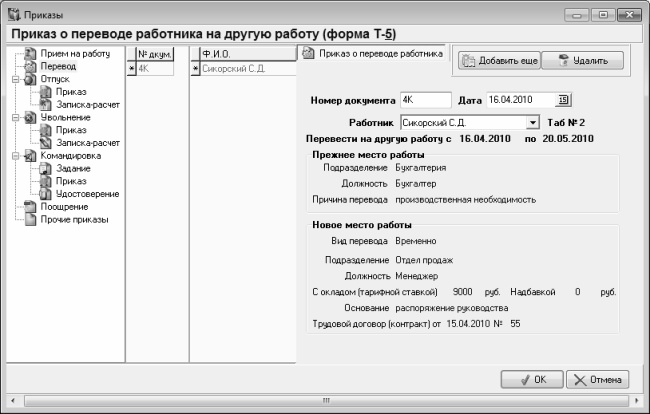The image size is (650, 414).
Task: Click the № дкум. column header
Action: pos(155,54)
